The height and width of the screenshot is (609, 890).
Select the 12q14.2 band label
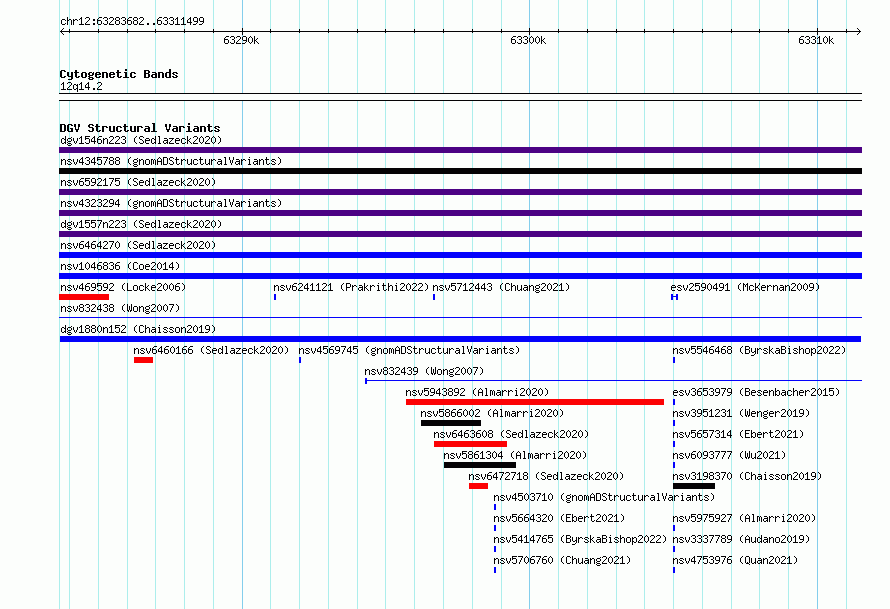pyautogui.click(x=81, y=86)
